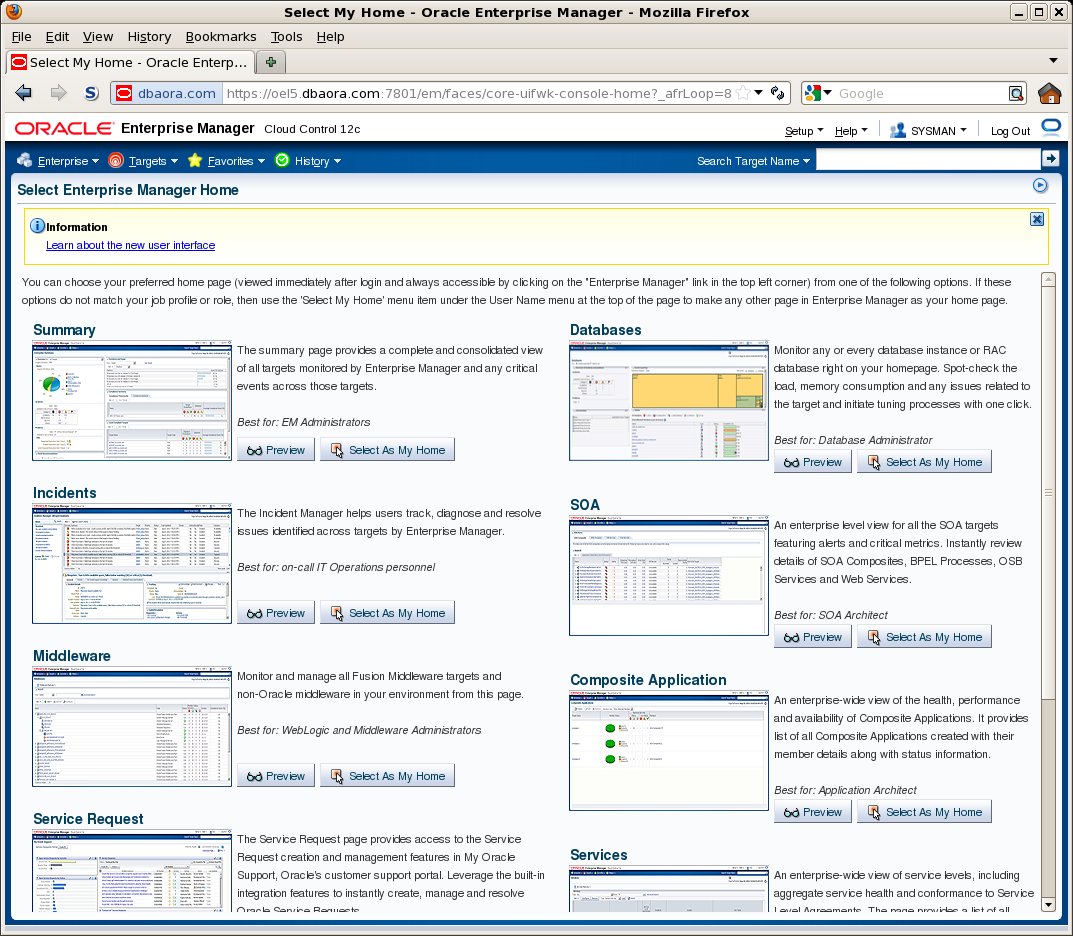The height and width of the screenshot is (936, 1073).
Task: Click the Google search box
Action: tap(921, 93)
